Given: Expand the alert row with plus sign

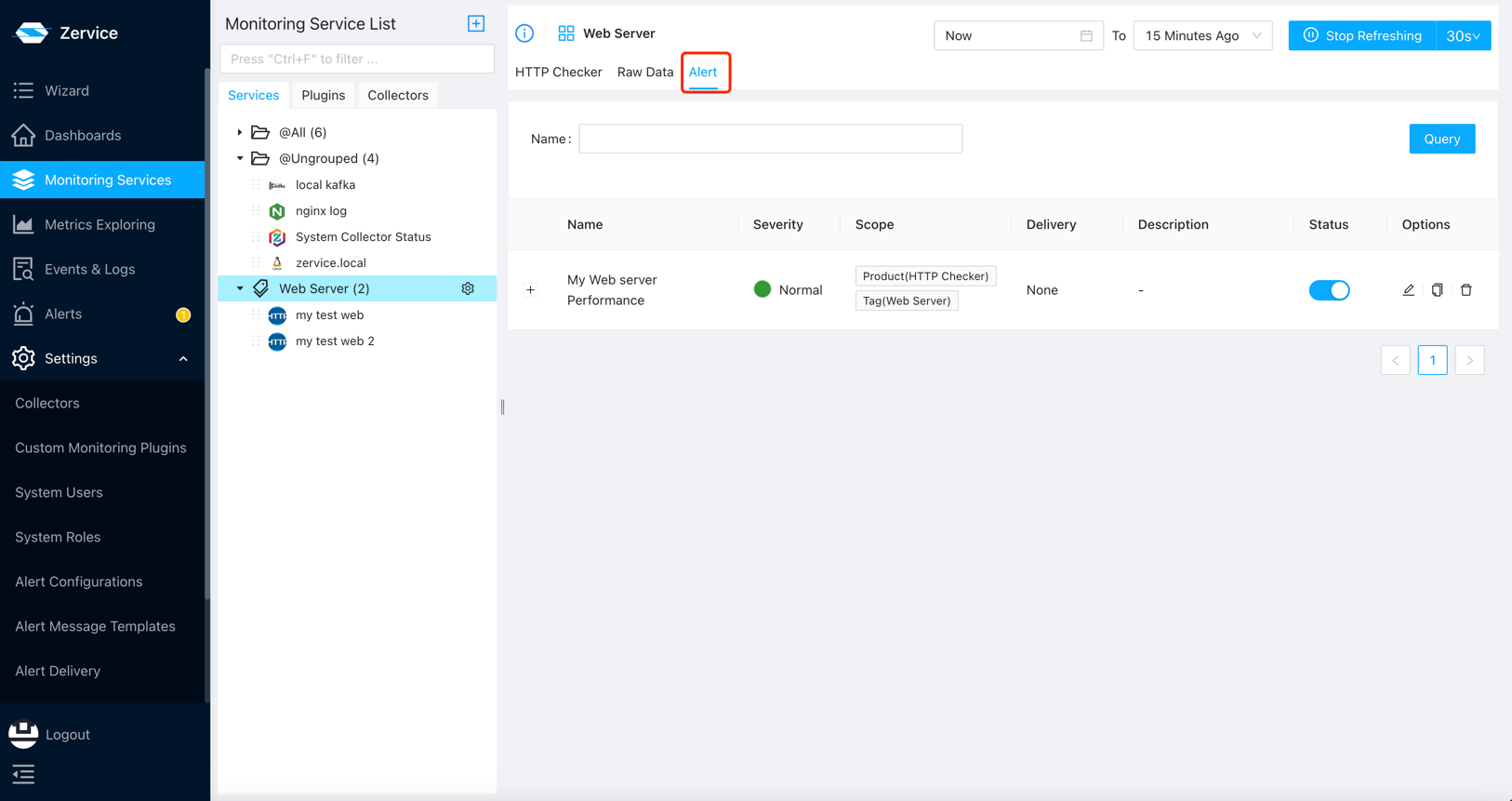Looking at the screenshot, I should (530, 290).
